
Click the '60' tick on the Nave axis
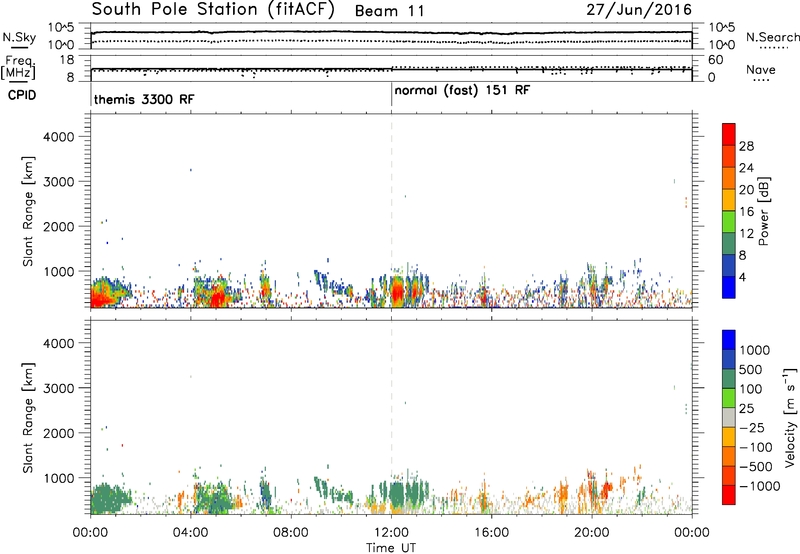point(715,60)
